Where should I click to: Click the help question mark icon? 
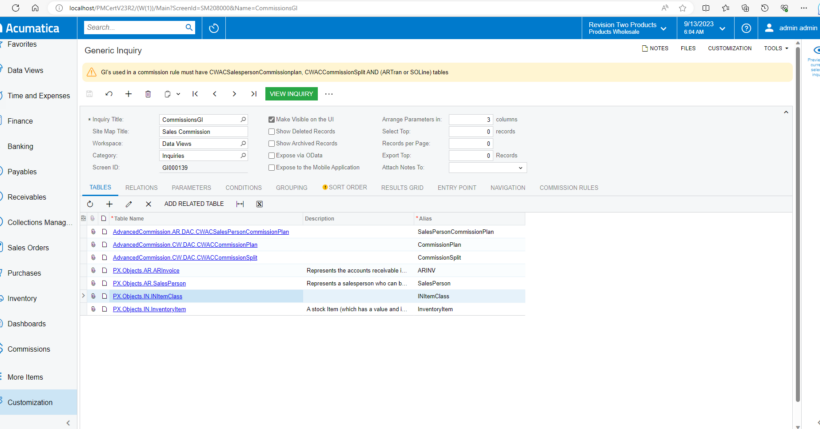(x=746, y=28)
